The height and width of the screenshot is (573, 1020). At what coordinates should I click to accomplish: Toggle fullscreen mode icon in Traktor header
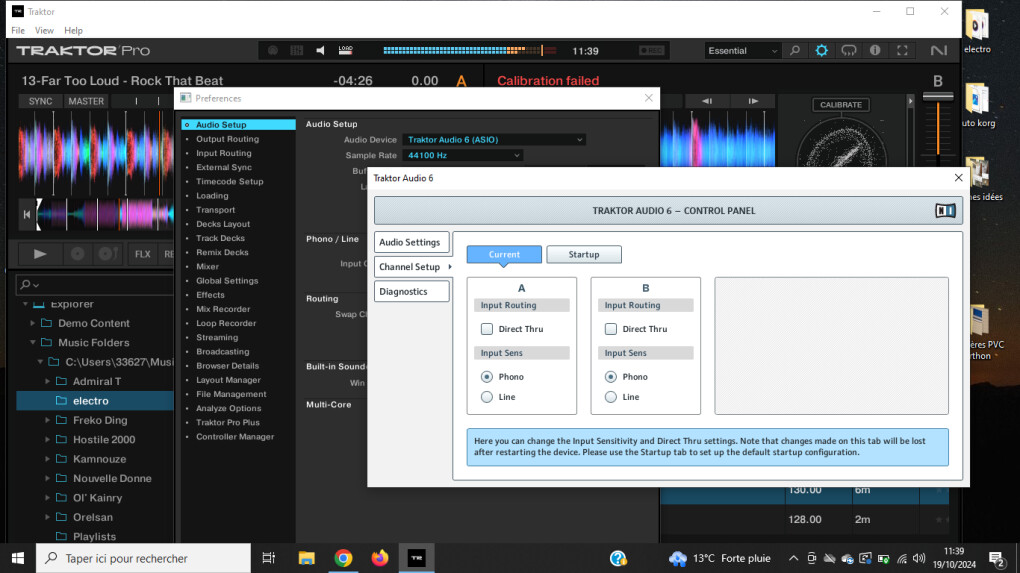(902, 51)
